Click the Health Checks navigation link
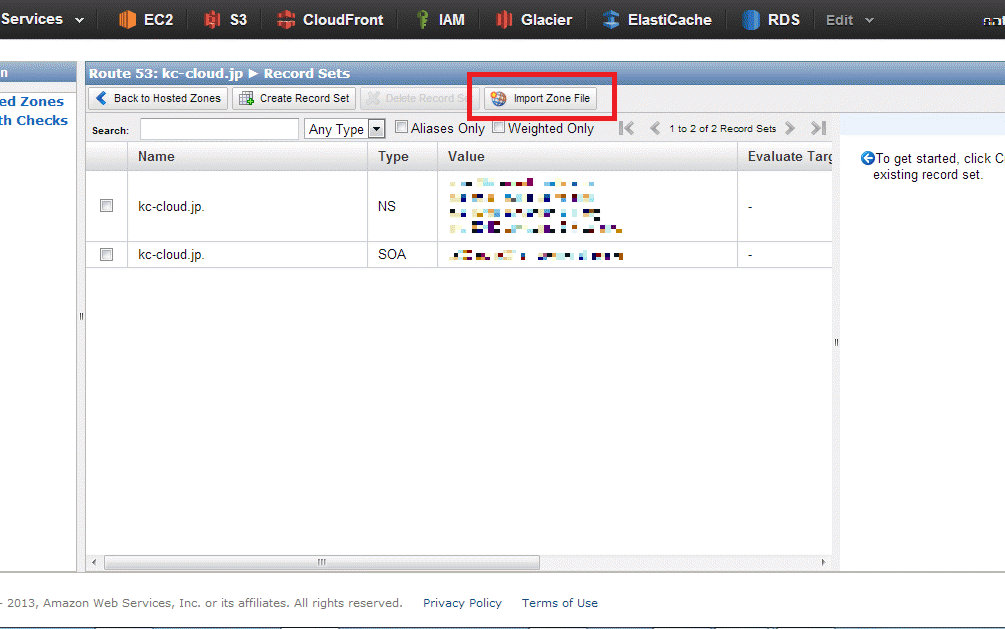1005x629 pixels. [34, 121]
